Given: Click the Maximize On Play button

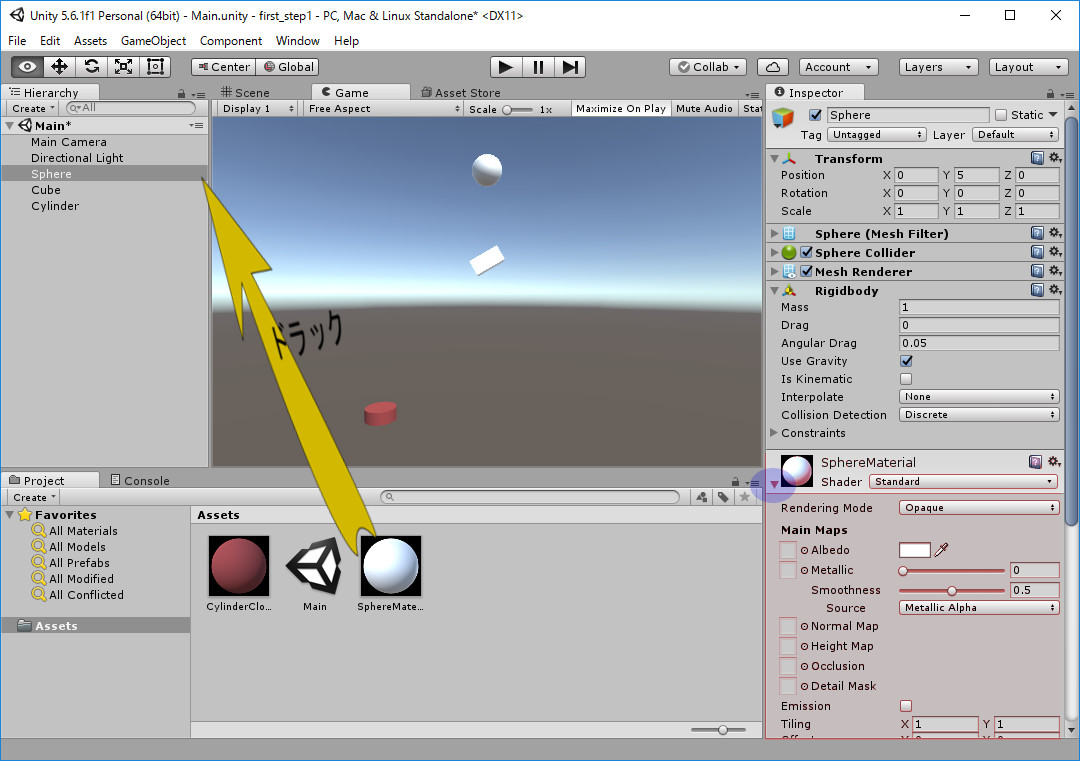Looking at the screenshot, I should [620, 108].
